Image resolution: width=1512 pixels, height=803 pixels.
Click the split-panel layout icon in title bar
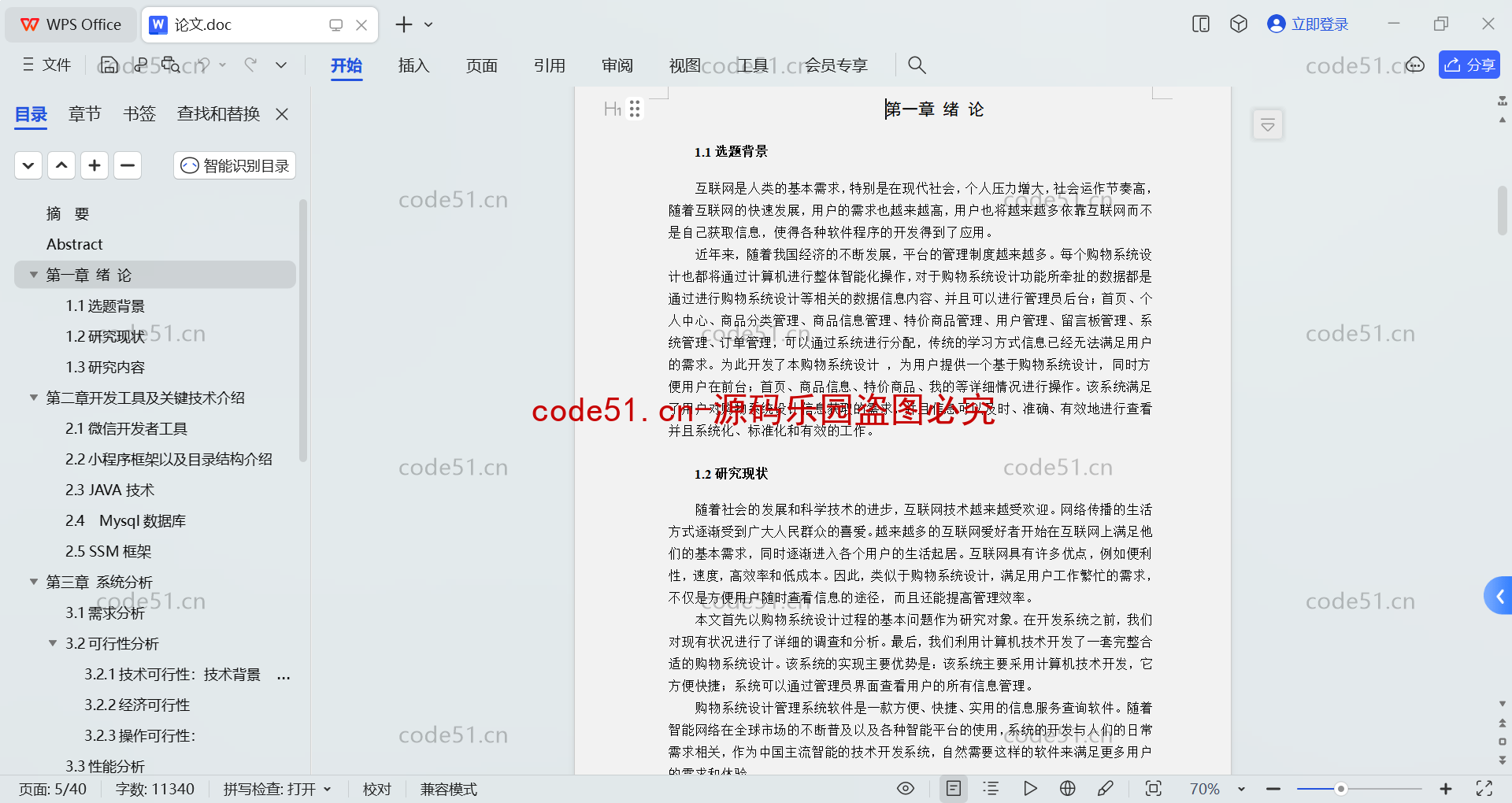click(x=1201, y=24)
